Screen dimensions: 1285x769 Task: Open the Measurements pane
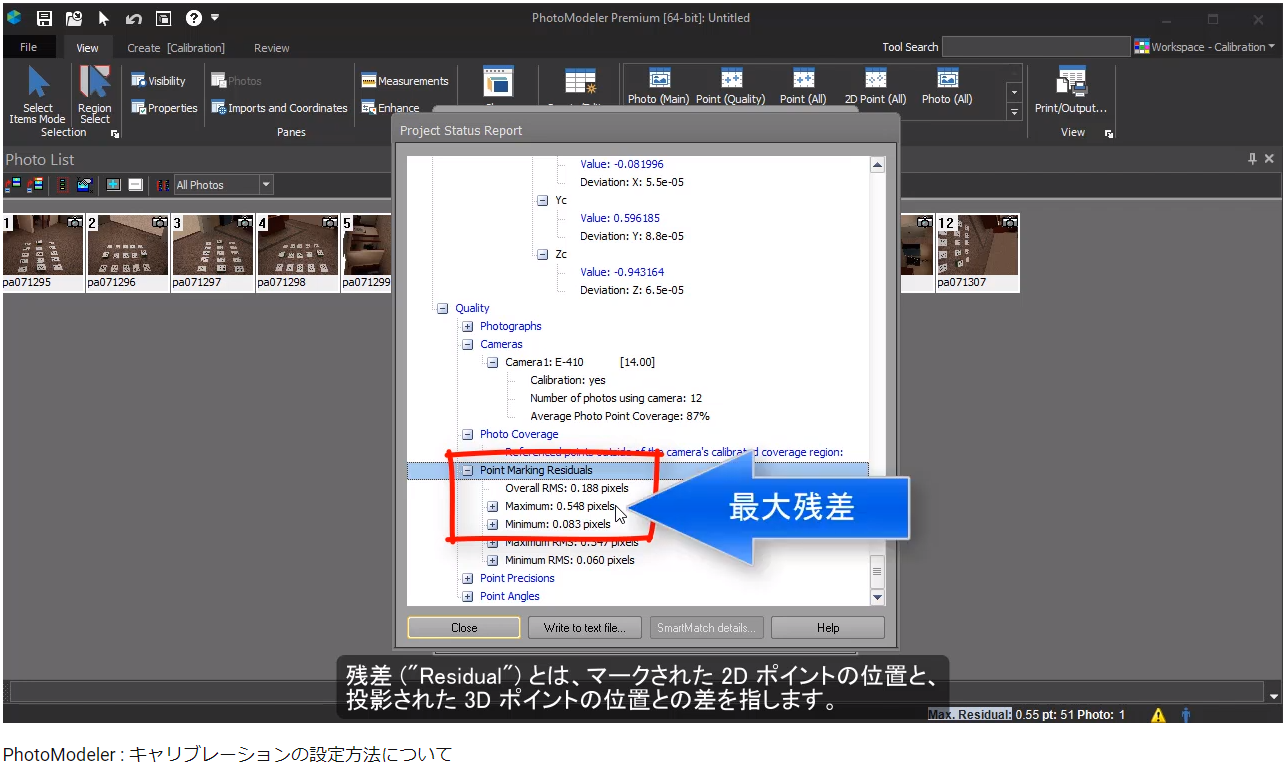pos(405,81)
